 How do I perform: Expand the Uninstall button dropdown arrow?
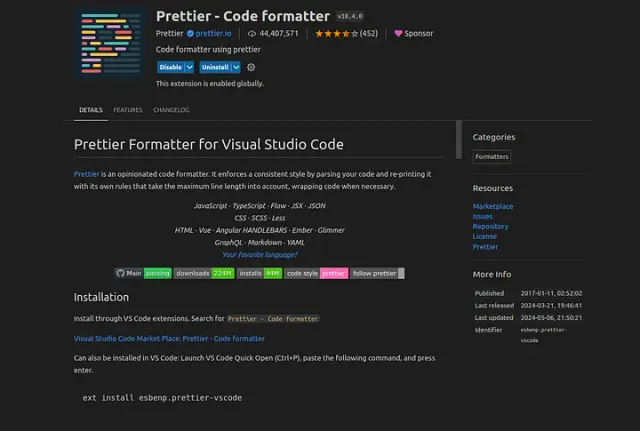(x=236, y=67)
